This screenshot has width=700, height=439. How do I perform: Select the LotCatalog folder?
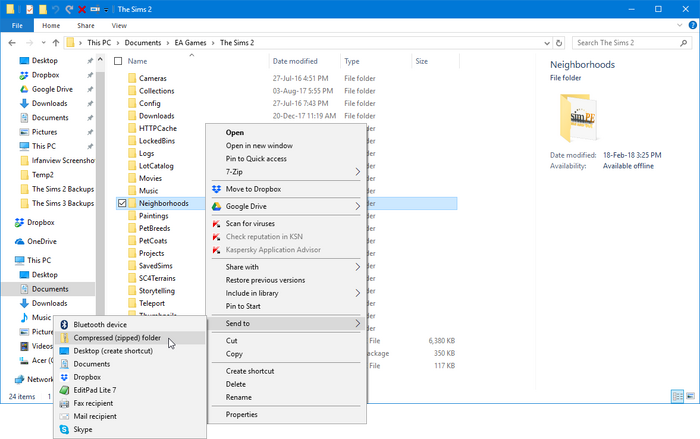tap(156, 166)
